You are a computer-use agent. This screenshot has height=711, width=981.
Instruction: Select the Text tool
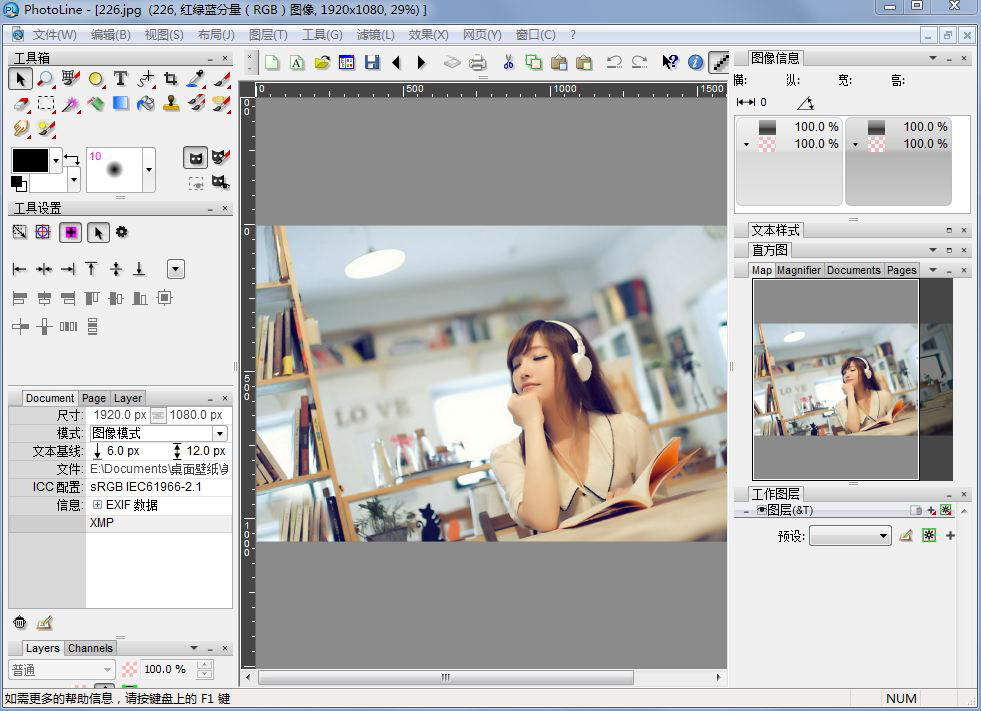120,79
